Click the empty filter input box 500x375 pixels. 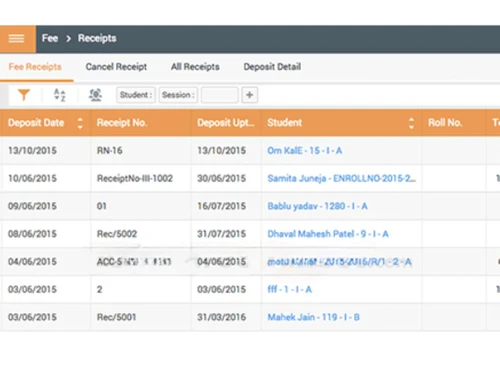220,95
